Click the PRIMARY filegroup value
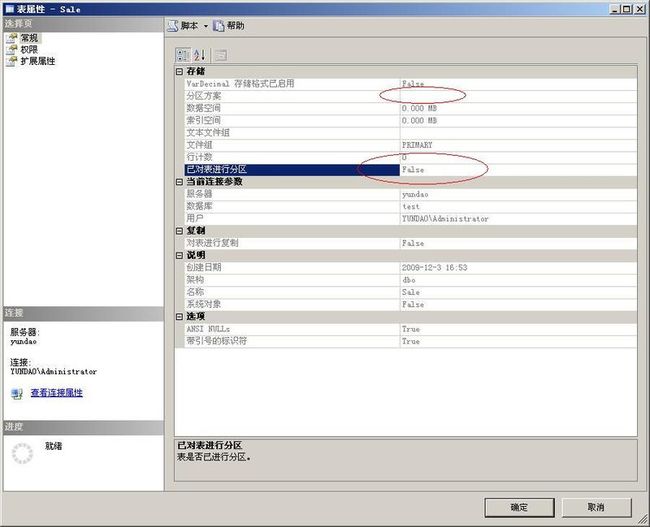 point(417,145)
